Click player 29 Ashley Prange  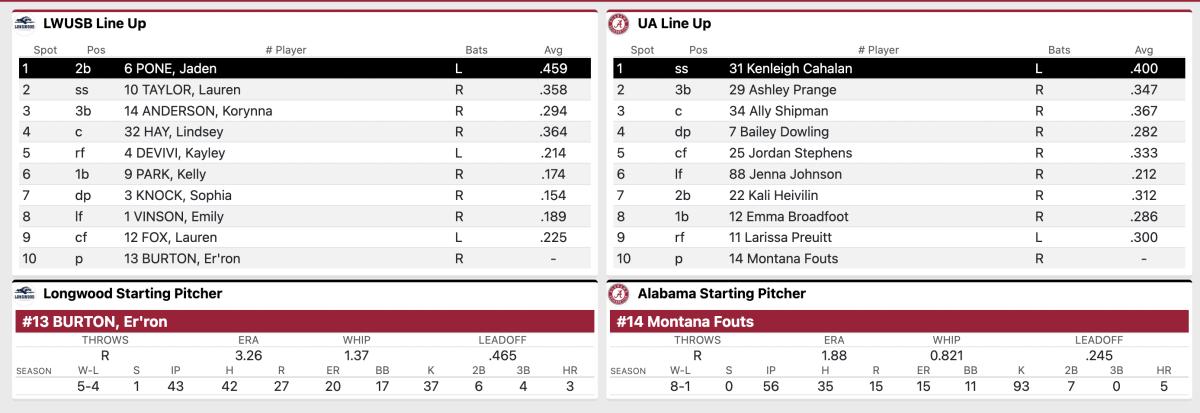(x=782, y=90)
